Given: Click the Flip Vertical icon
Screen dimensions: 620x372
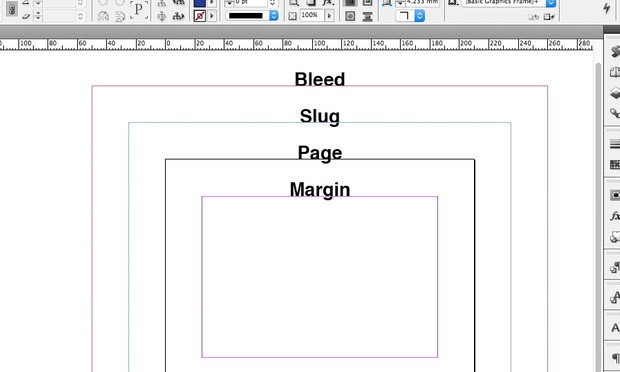Looking at the screenshot, I should point(120,16).
